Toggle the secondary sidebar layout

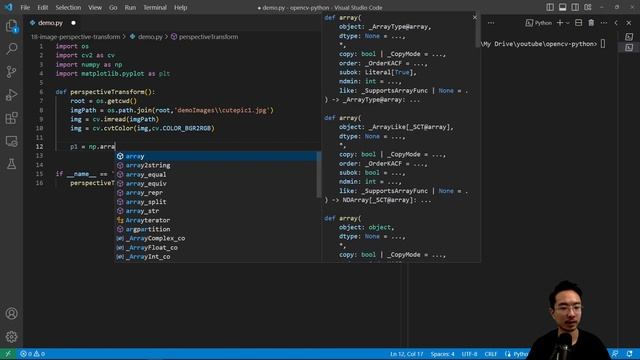[575, 7]
